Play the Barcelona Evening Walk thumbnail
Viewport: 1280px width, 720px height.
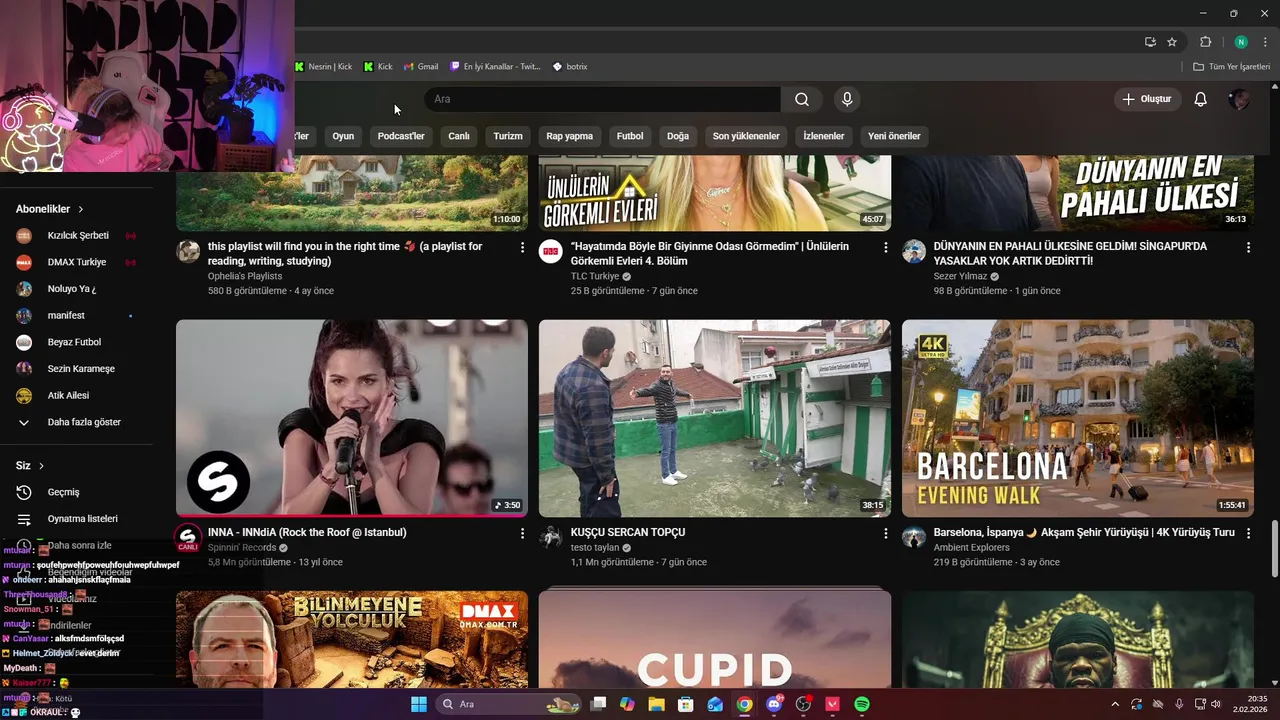[x=1078, y=418]
